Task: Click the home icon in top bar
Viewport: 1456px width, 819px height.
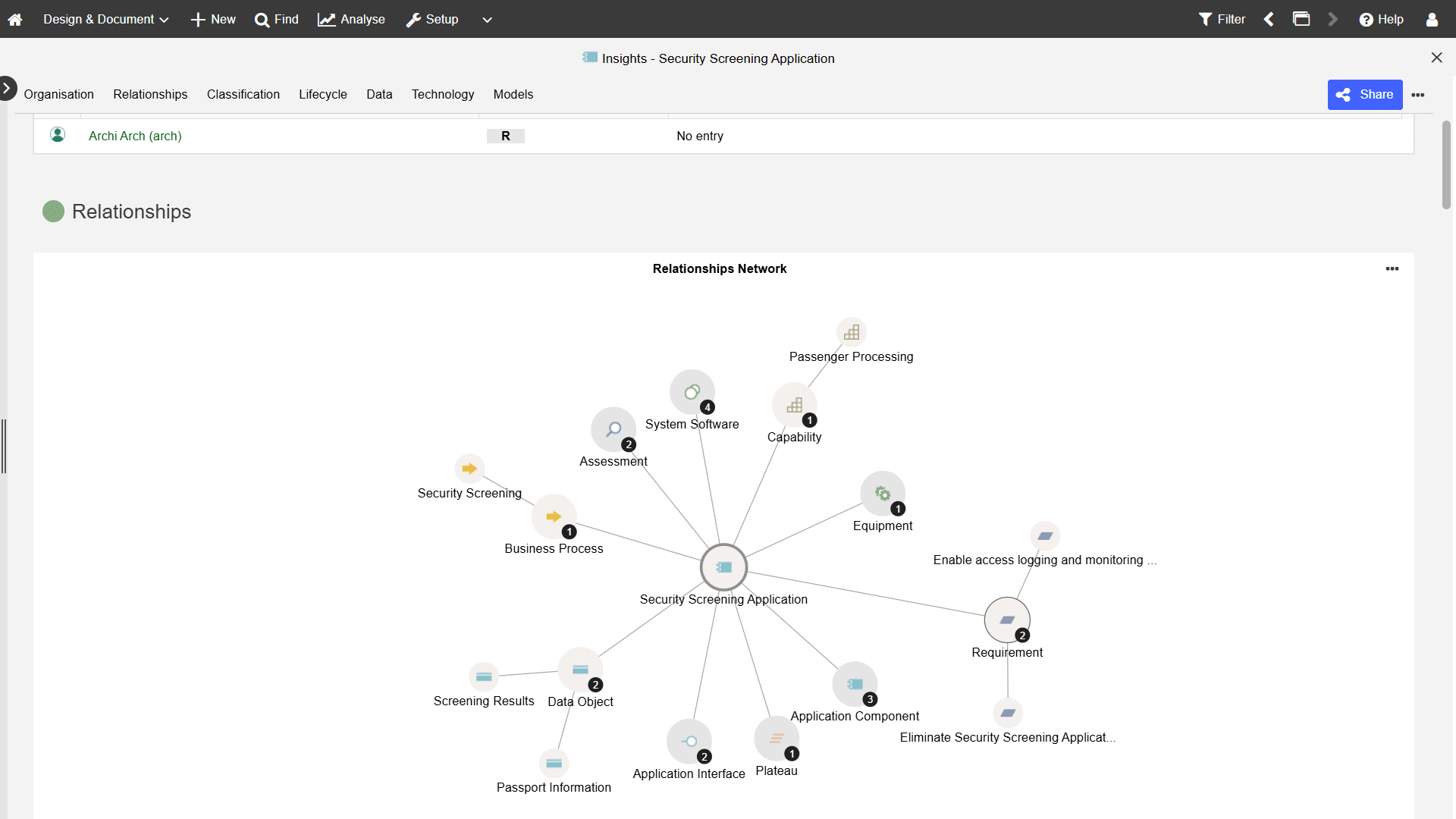Action: pos(15,20)
